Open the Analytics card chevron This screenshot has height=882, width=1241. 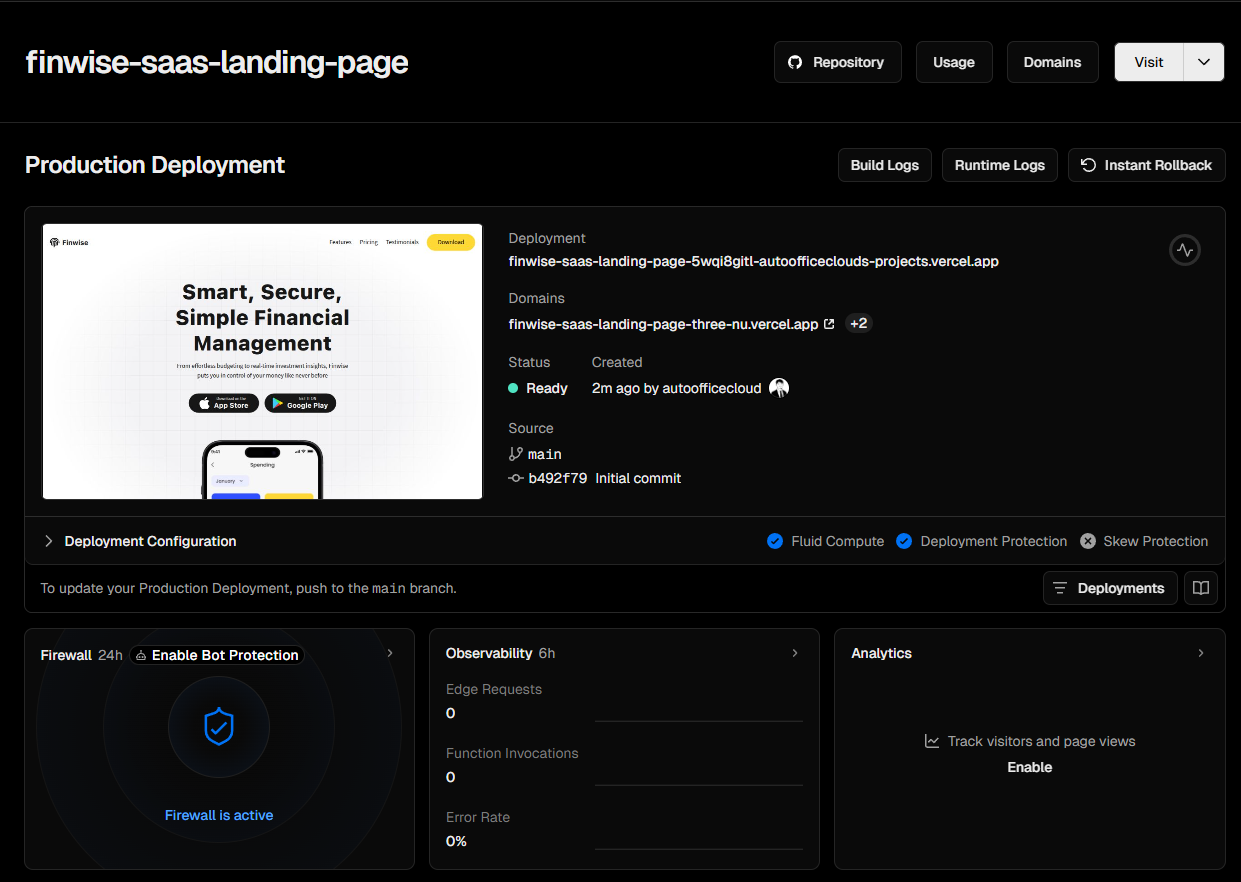pos(1201,653)
